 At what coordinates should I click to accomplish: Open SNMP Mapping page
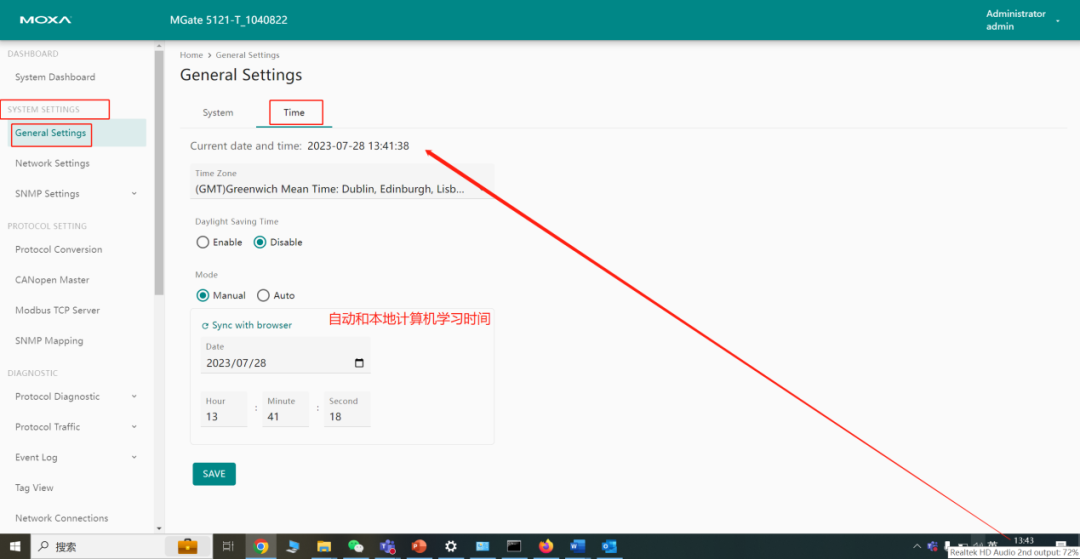(49, 341)
